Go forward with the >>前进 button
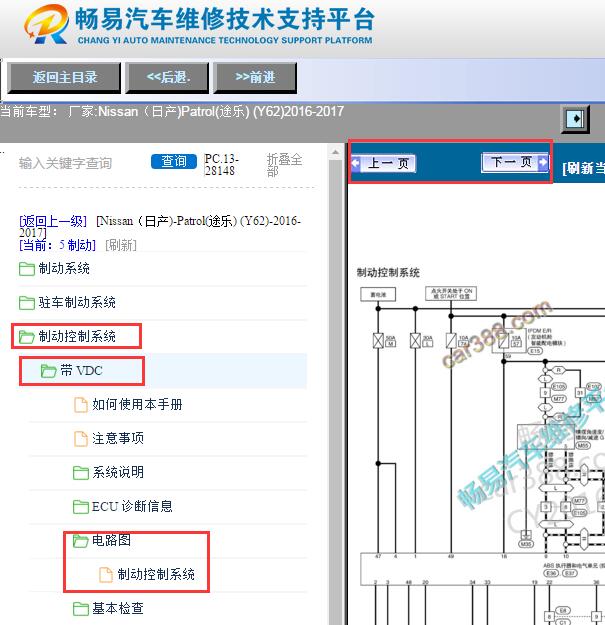Image resolution: width=605 pixels, height=625 pixels. tap(255, 78)
